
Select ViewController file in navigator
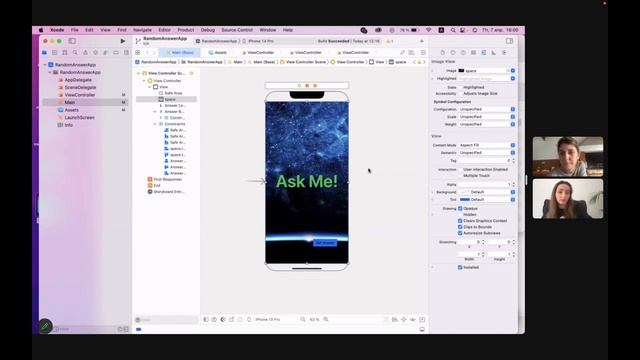click(80, 95)
